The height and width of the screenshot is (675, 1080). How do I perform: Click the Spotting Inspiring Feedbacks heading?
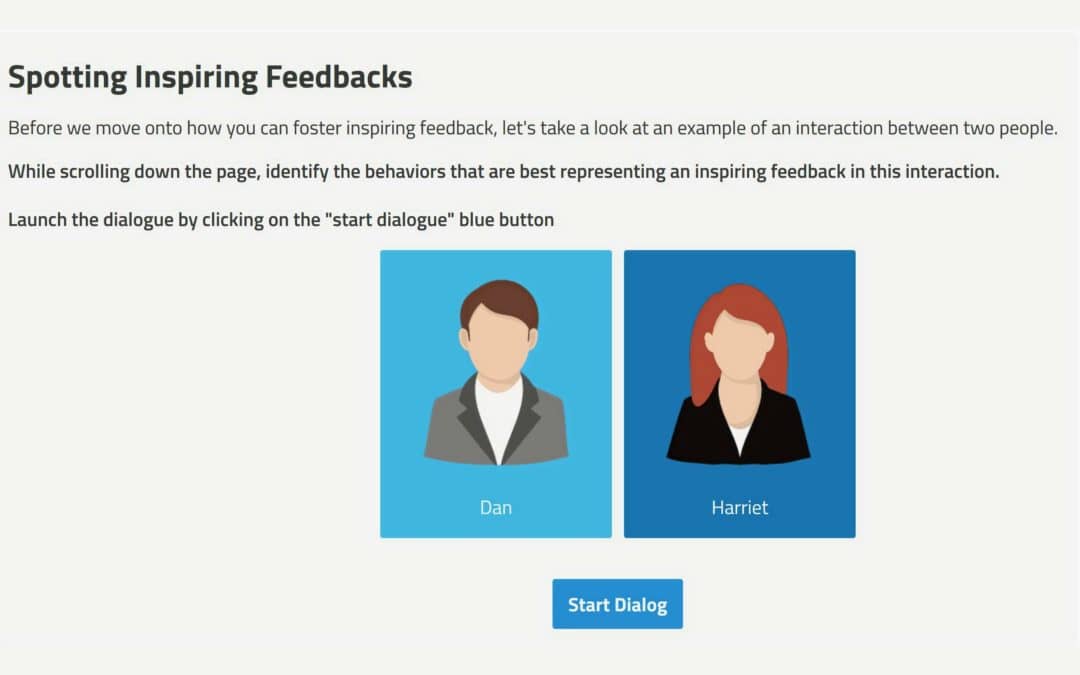coord(210,77)
